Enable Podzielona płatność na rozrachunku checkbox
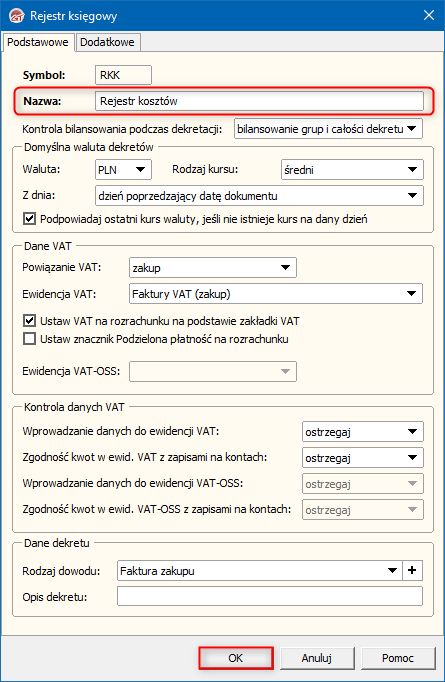Screen dimensions: 445x682 pyautogui.click(x=29, y=339)
